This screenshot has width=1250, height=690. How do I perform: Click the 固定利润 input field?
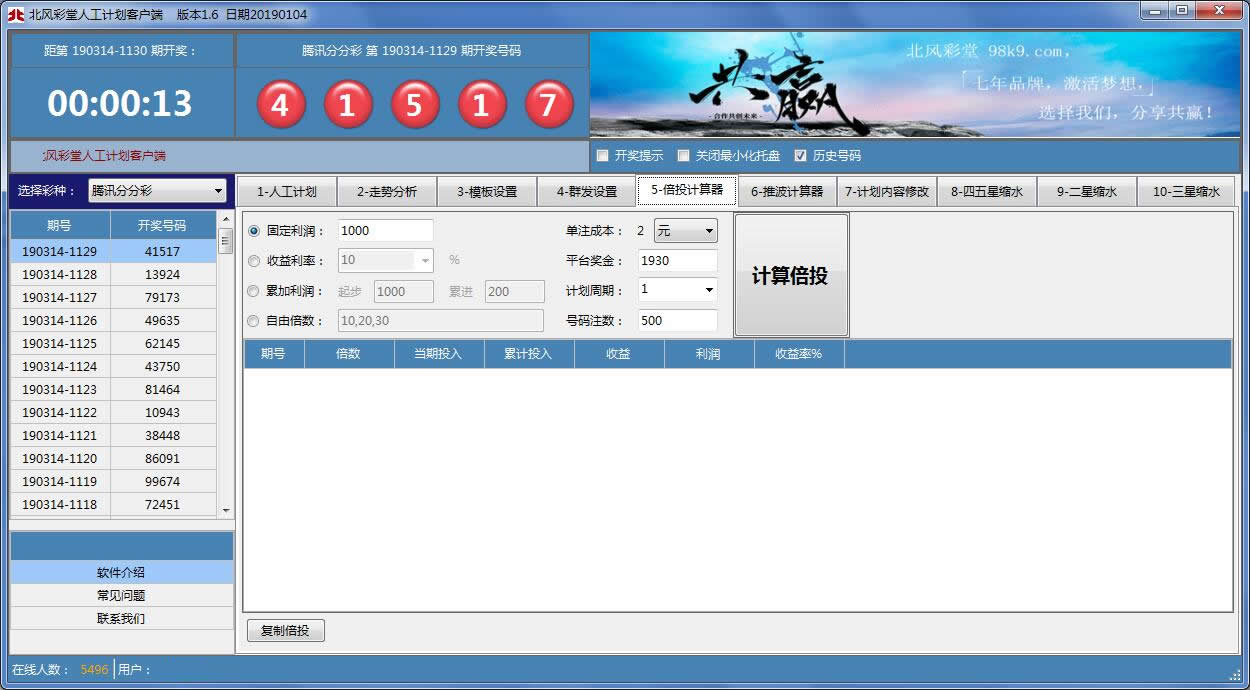click(386, 231)
